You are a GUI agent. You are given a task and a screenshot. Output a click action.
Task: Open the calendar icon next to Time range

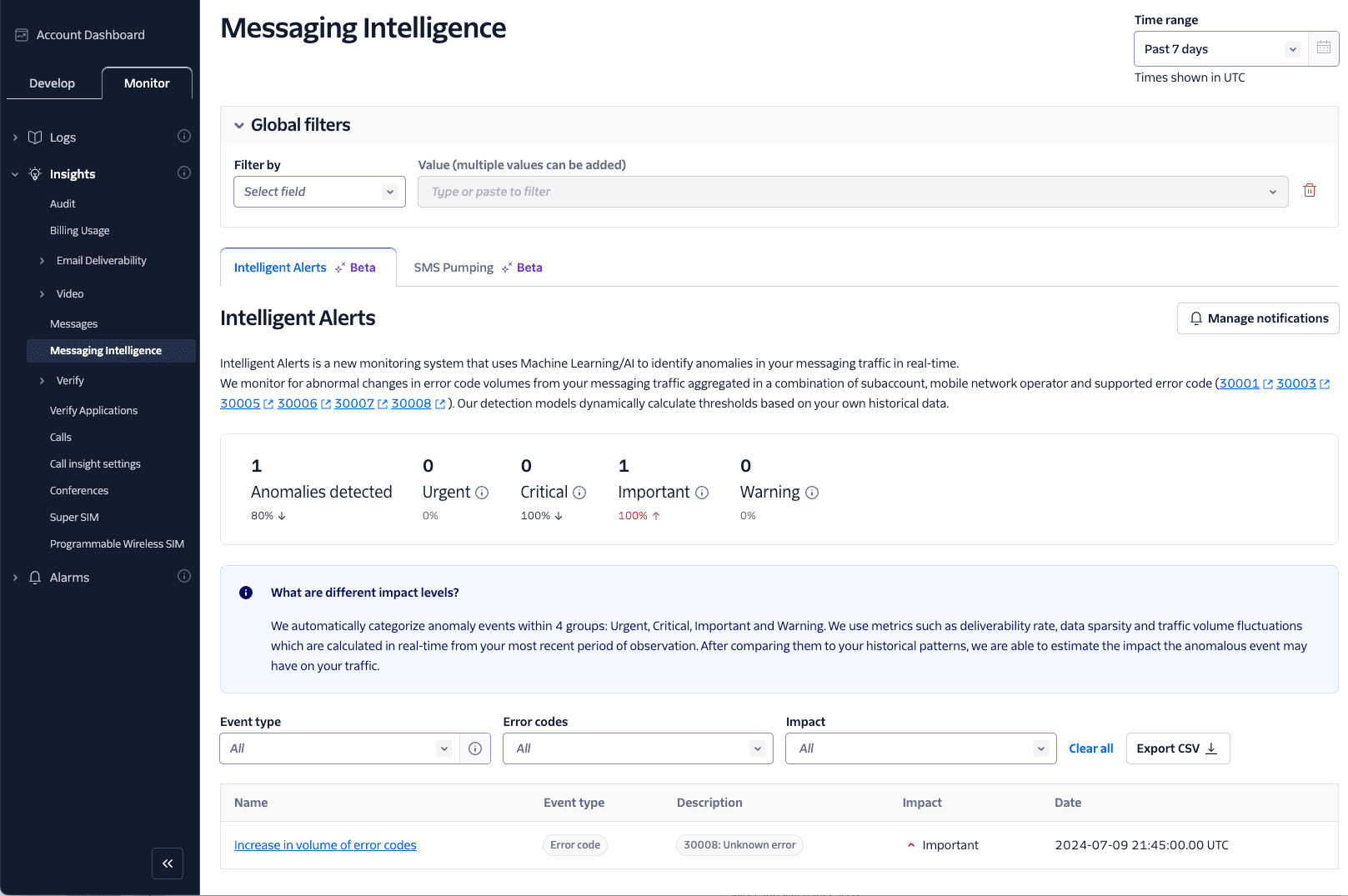pos(1323,48)
